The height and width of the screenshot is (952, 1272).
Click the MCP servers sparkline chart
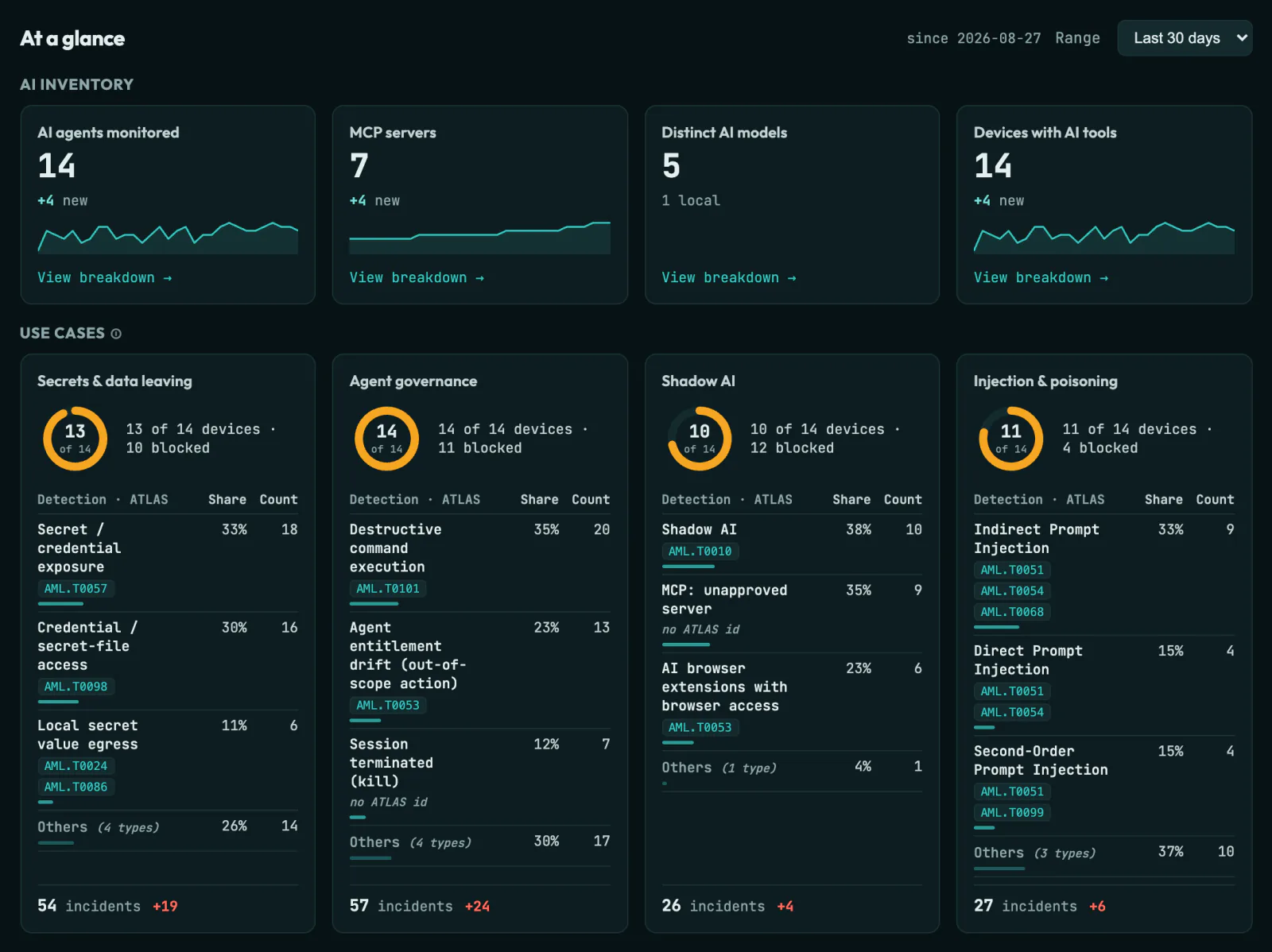click(480, 238)
